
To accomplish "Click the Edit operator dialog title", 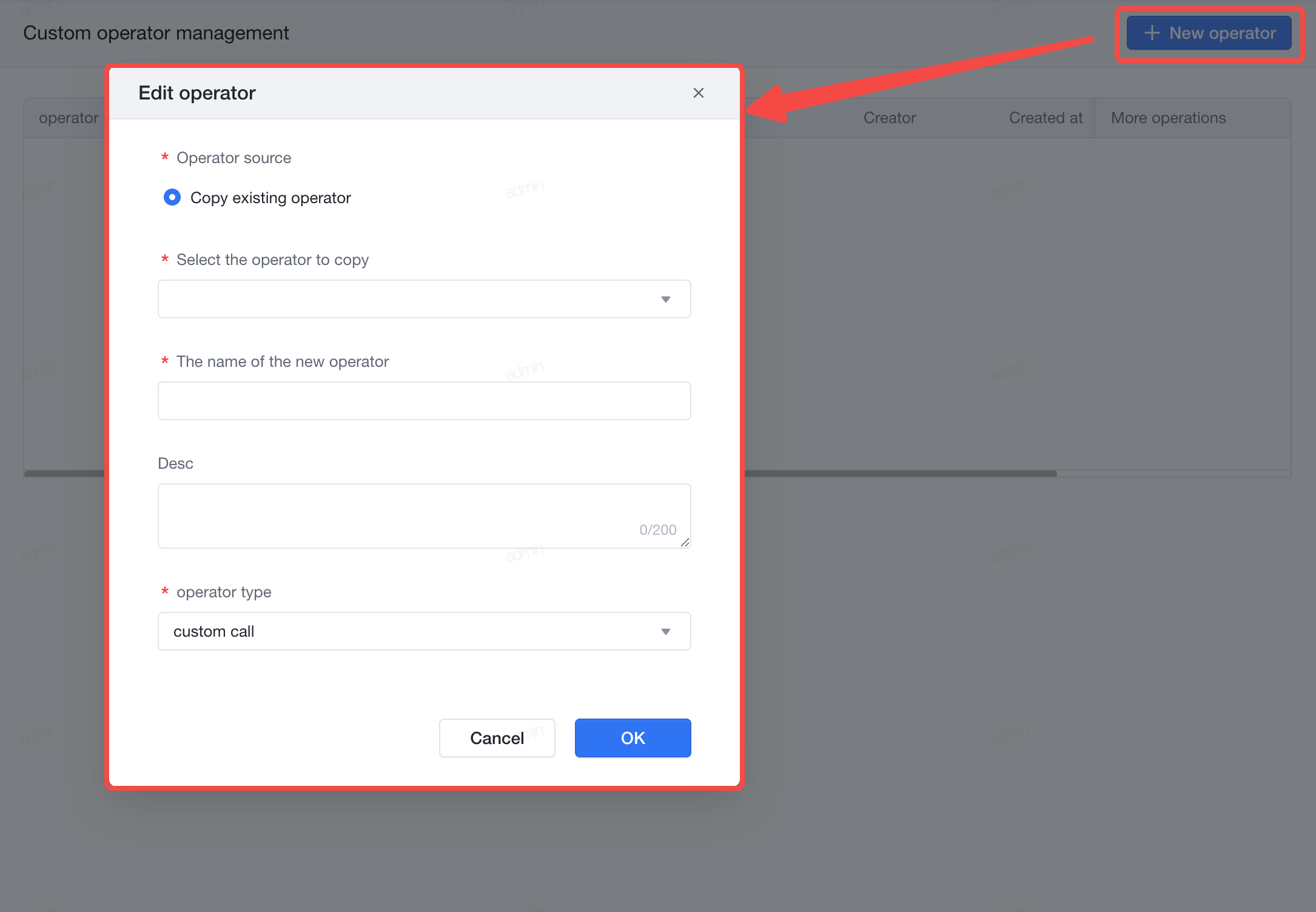I will (x=196, y=93).
